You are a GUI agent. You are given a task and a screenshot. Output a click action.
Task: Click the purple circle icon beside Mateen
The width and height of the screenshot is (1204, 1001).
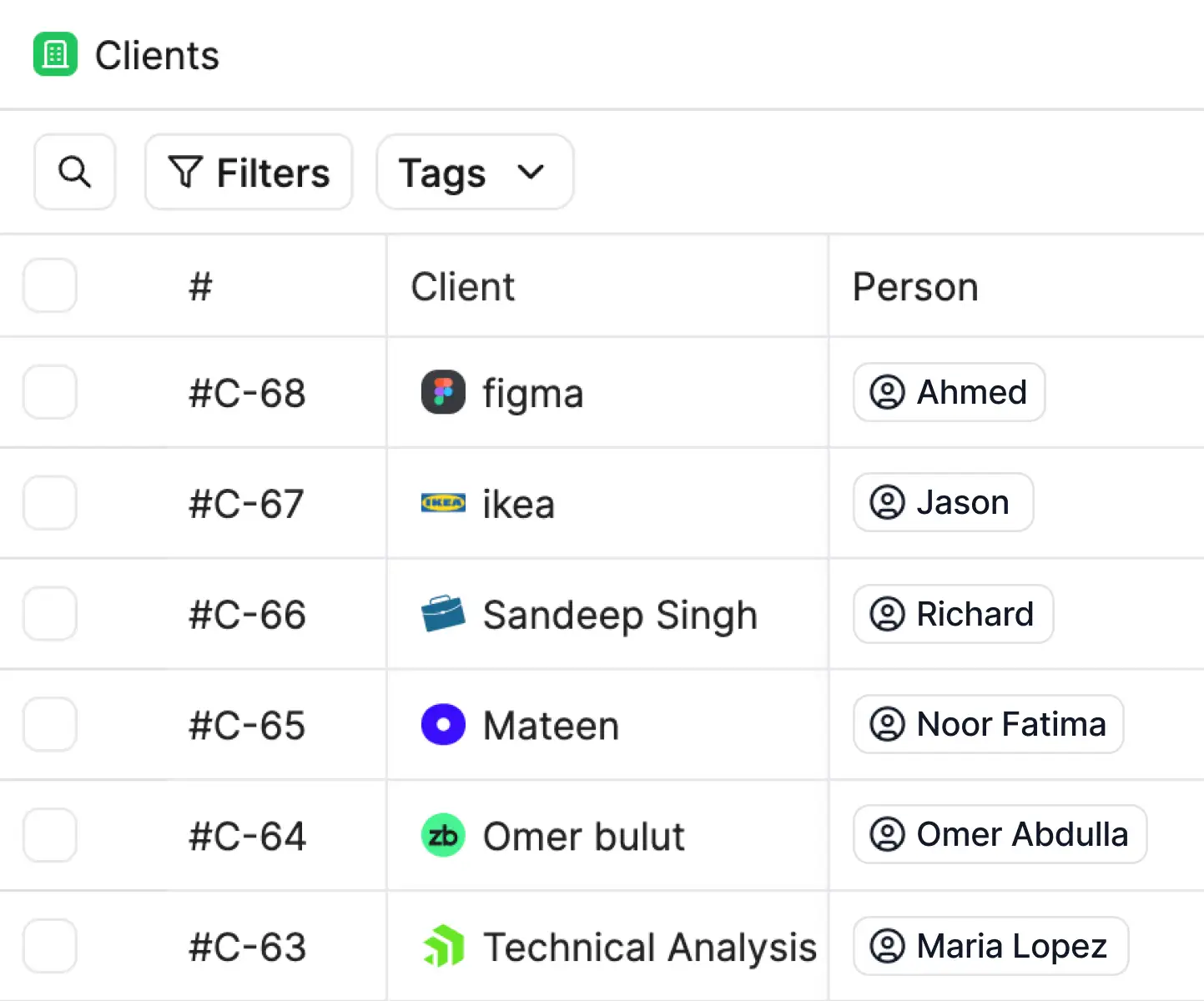point(443,724)
